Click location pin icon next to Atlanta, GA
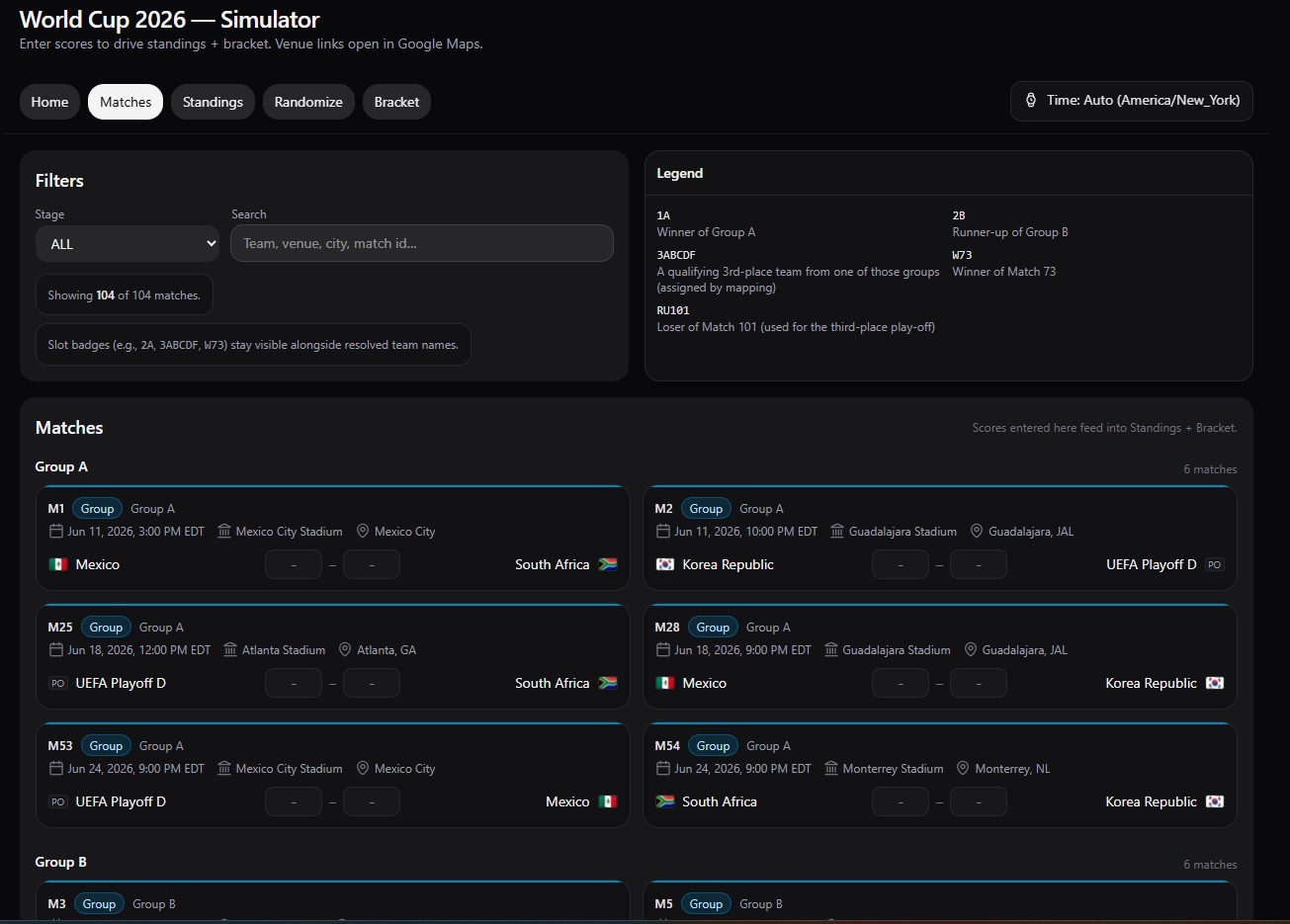The height and width of the screenshot is (924, 1290). pyautogui.click(x=345, y=650)
